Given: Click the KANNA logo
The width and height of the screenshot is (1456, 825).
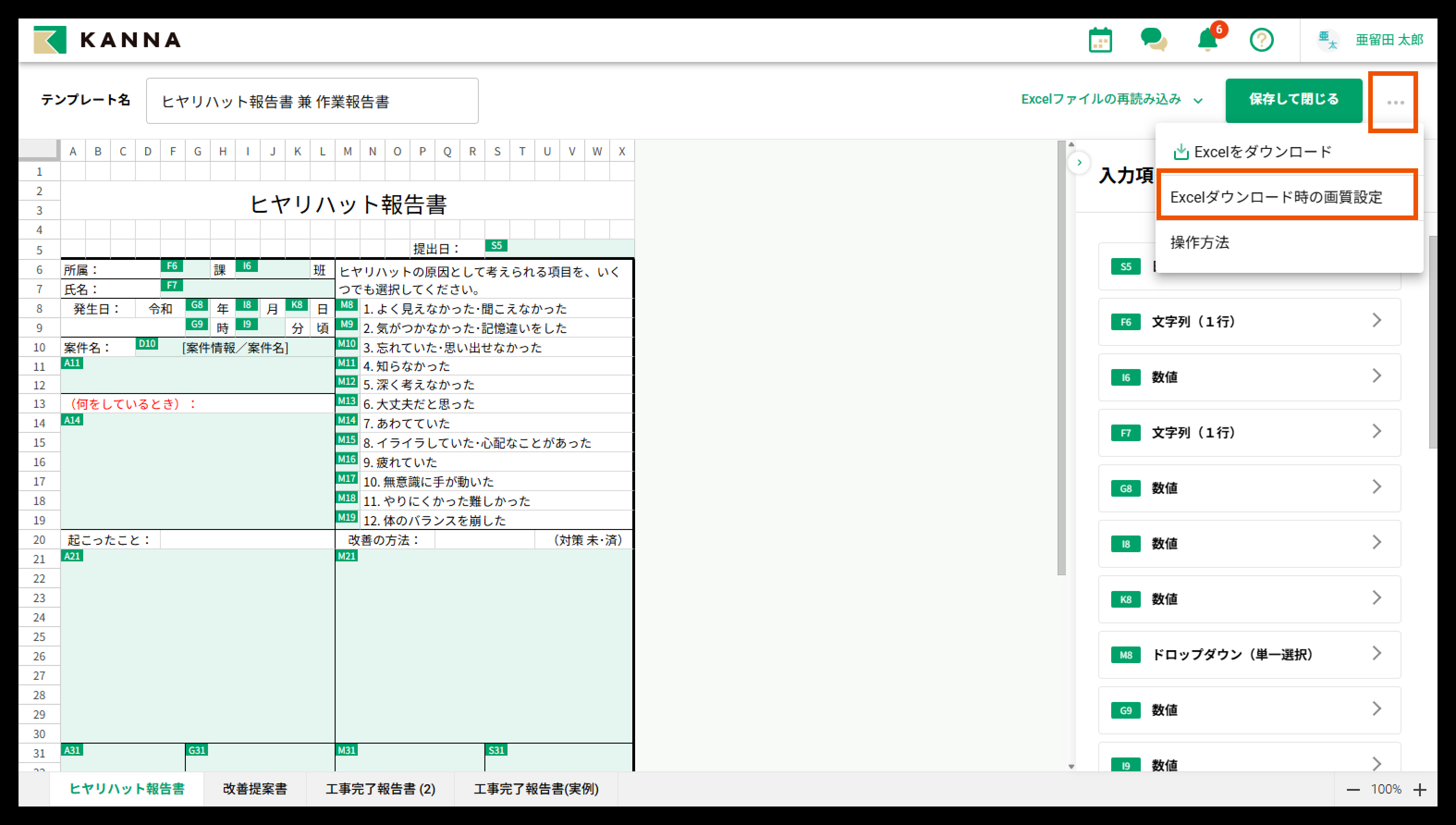Looking at the screenshot, I should point(108,40).
